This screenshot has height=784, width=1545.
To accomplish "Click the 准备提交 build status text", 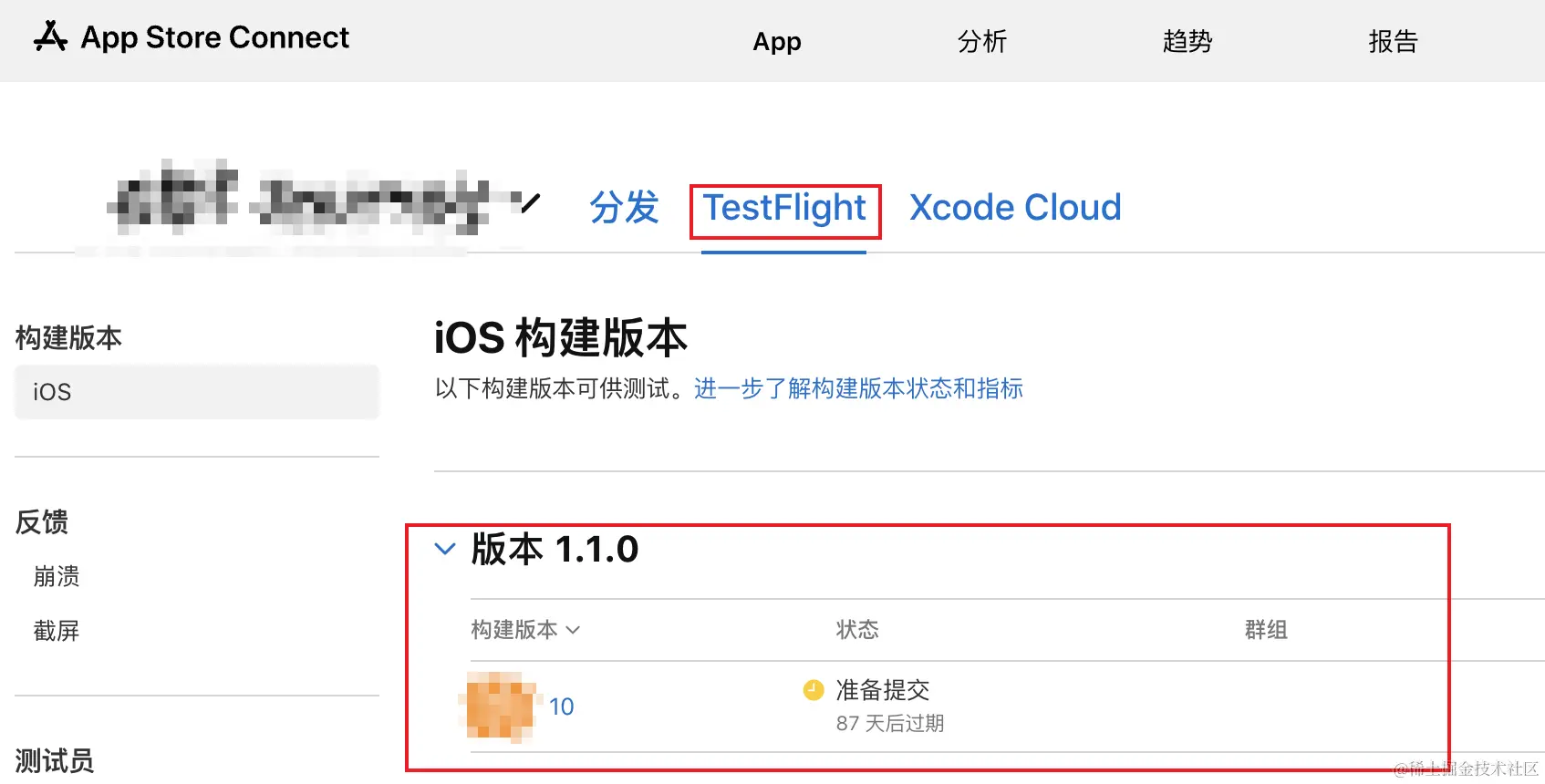I will coord(882,690).
